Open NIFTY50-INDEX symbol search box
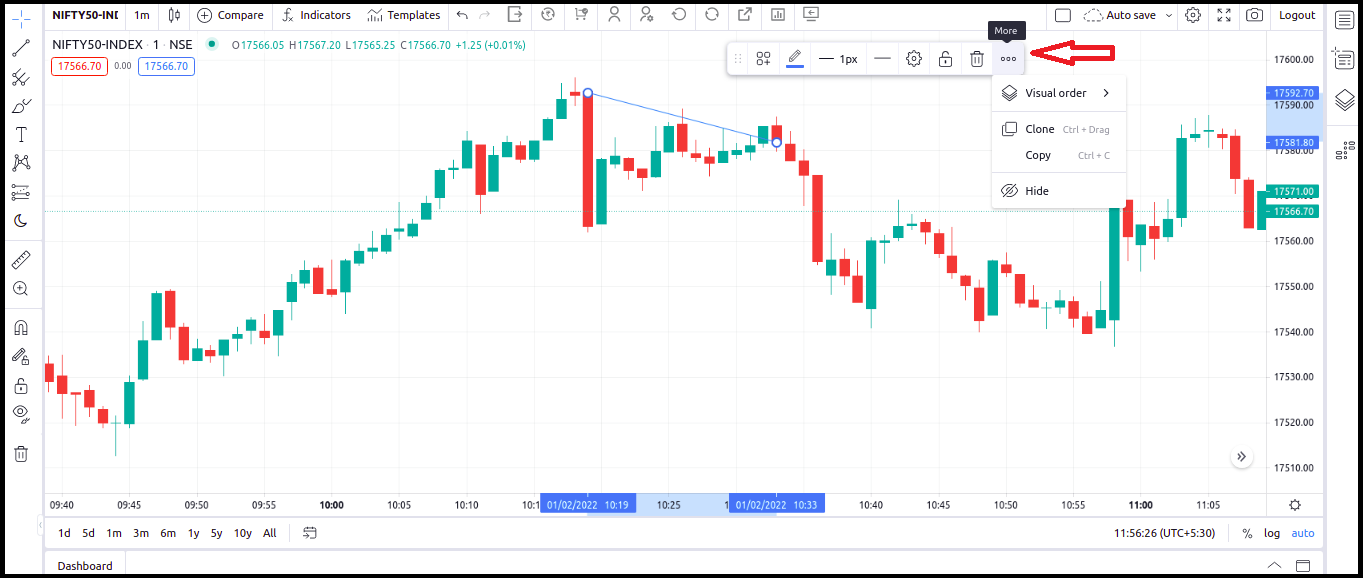This screenshot has width=1363, height=578. click(x=85, y=15)
